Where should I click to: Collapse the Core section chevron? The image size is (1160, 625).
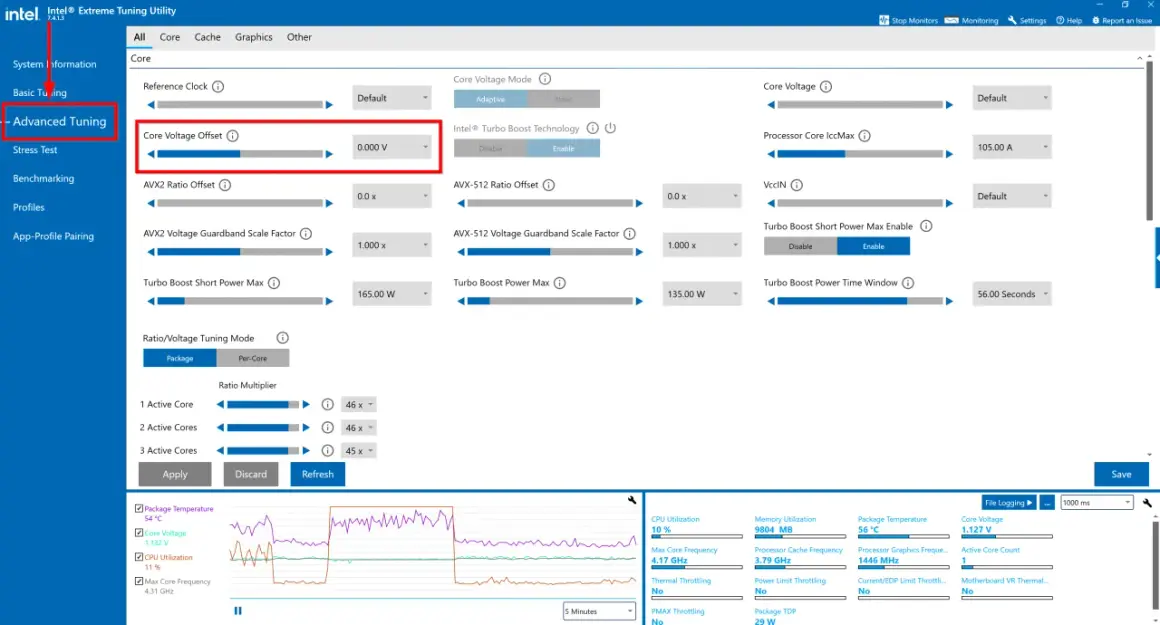click(x=1139, y=58)
